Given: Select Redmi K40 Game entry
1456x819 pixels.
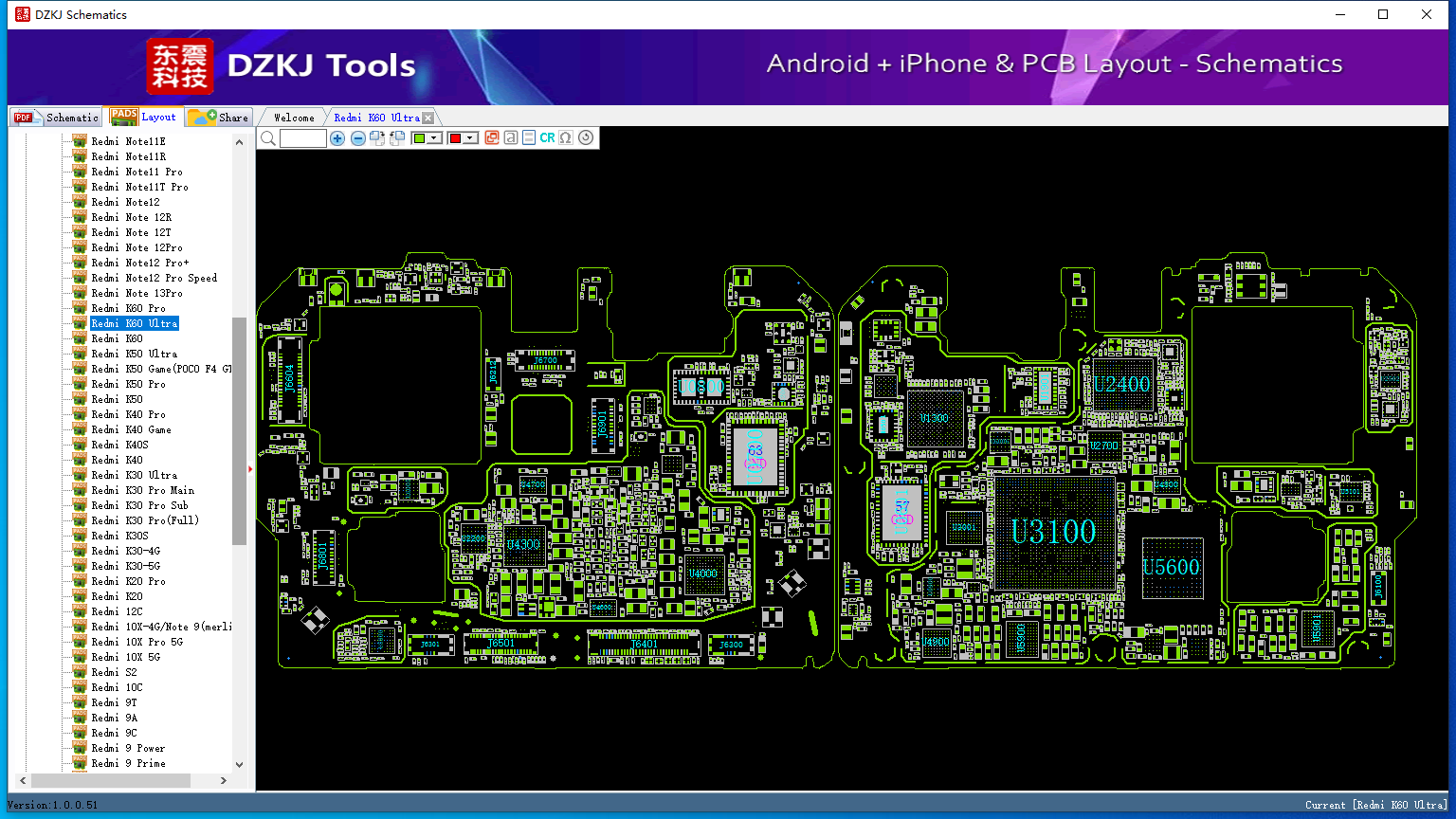Looking at the screenshot, I should (131, 429).
